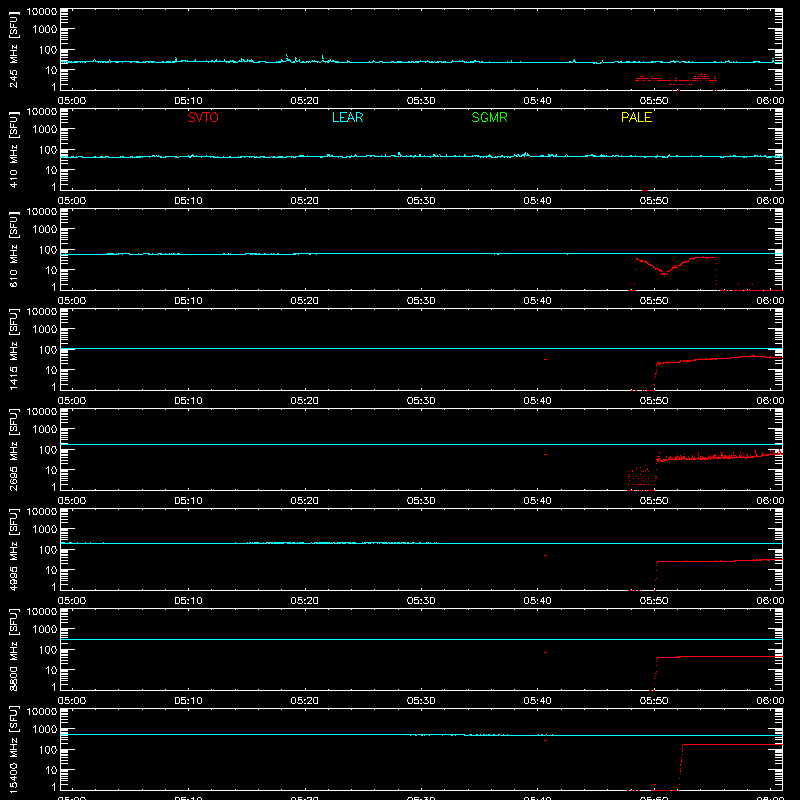
Task: Click the 1000 y-axis value on 2695 MHz panel
Action: click(45, 429)
